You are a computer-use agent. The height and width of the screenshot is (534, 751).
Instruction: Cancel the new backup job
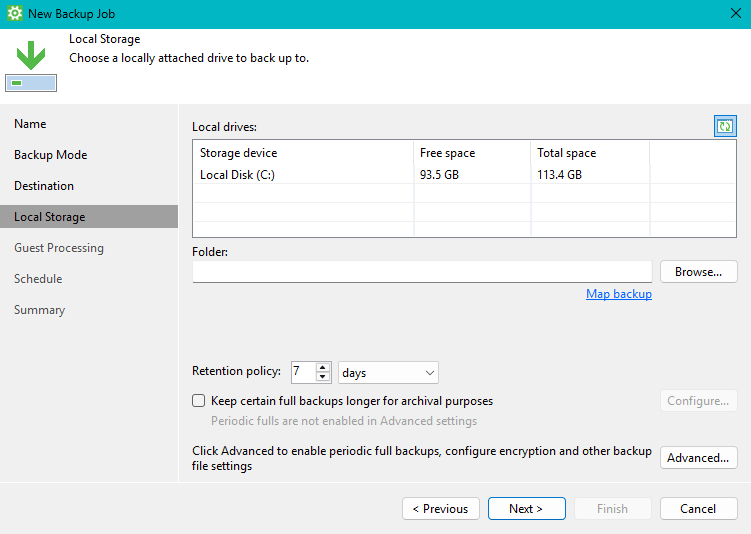698,509
